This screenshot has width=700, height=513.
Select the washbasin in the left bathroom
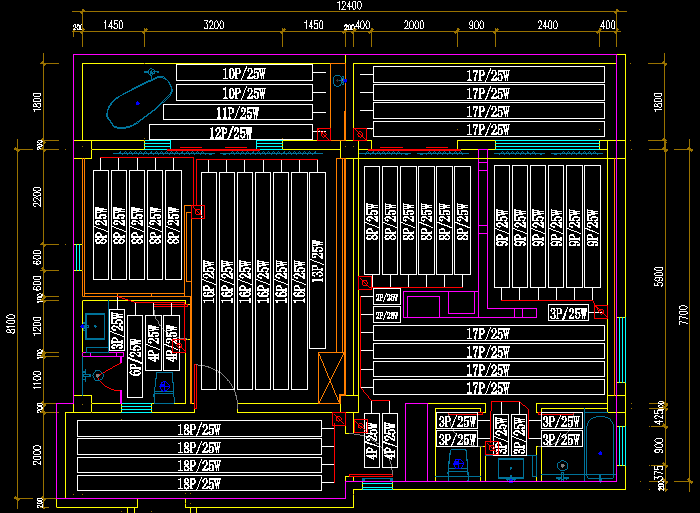tap(96, 325)
